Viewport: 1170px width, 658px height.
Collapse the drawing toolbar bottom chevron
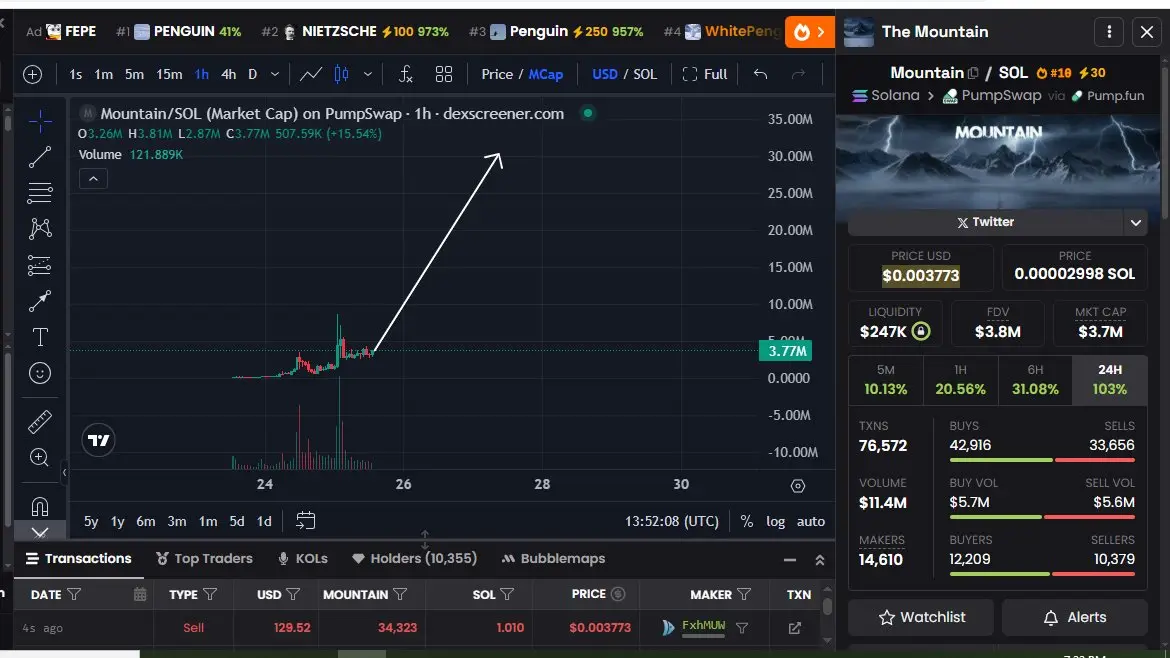click(x=40, y=533)
